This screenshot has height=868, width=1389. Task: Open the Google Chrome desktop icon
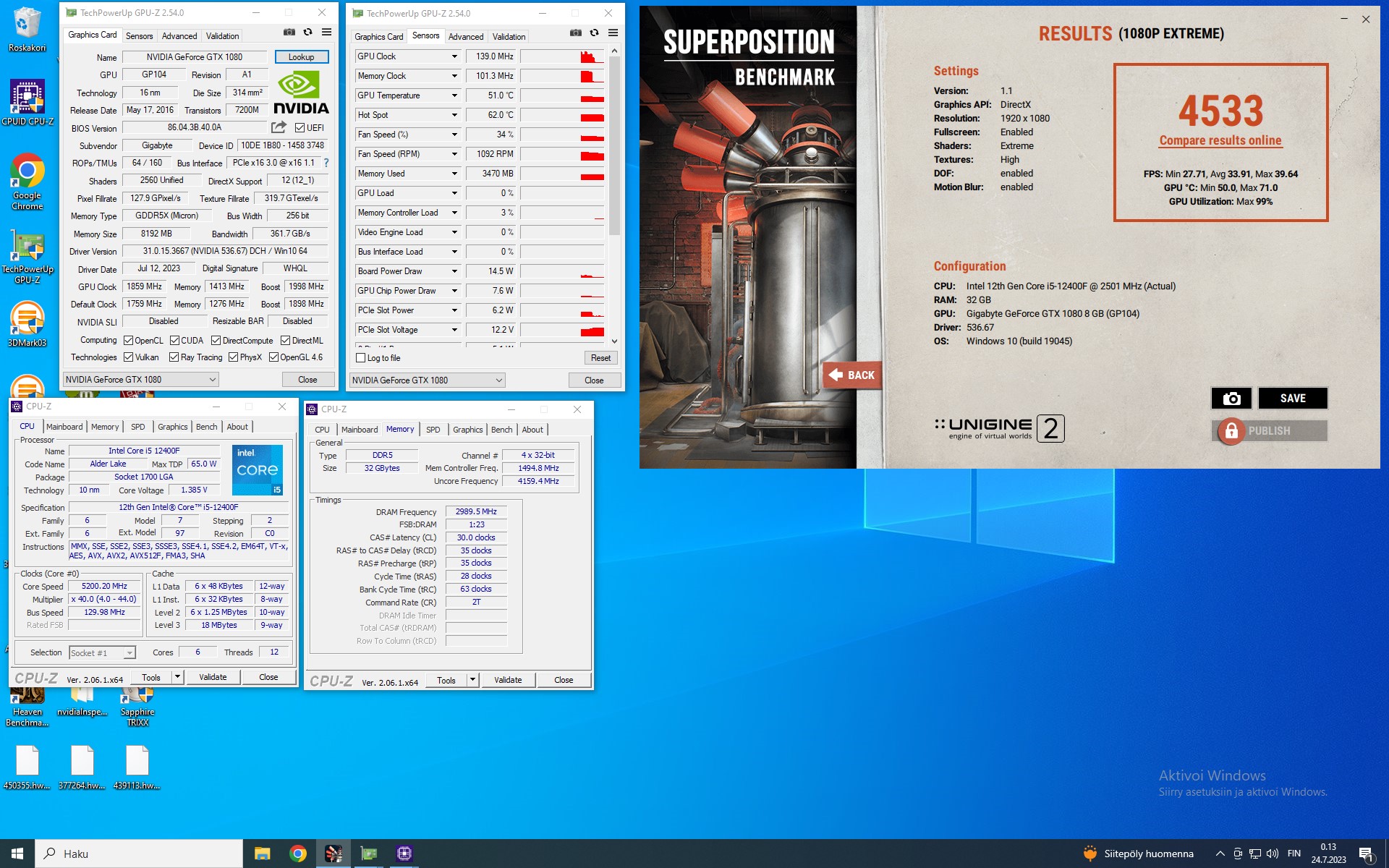(x=27, y=182)
